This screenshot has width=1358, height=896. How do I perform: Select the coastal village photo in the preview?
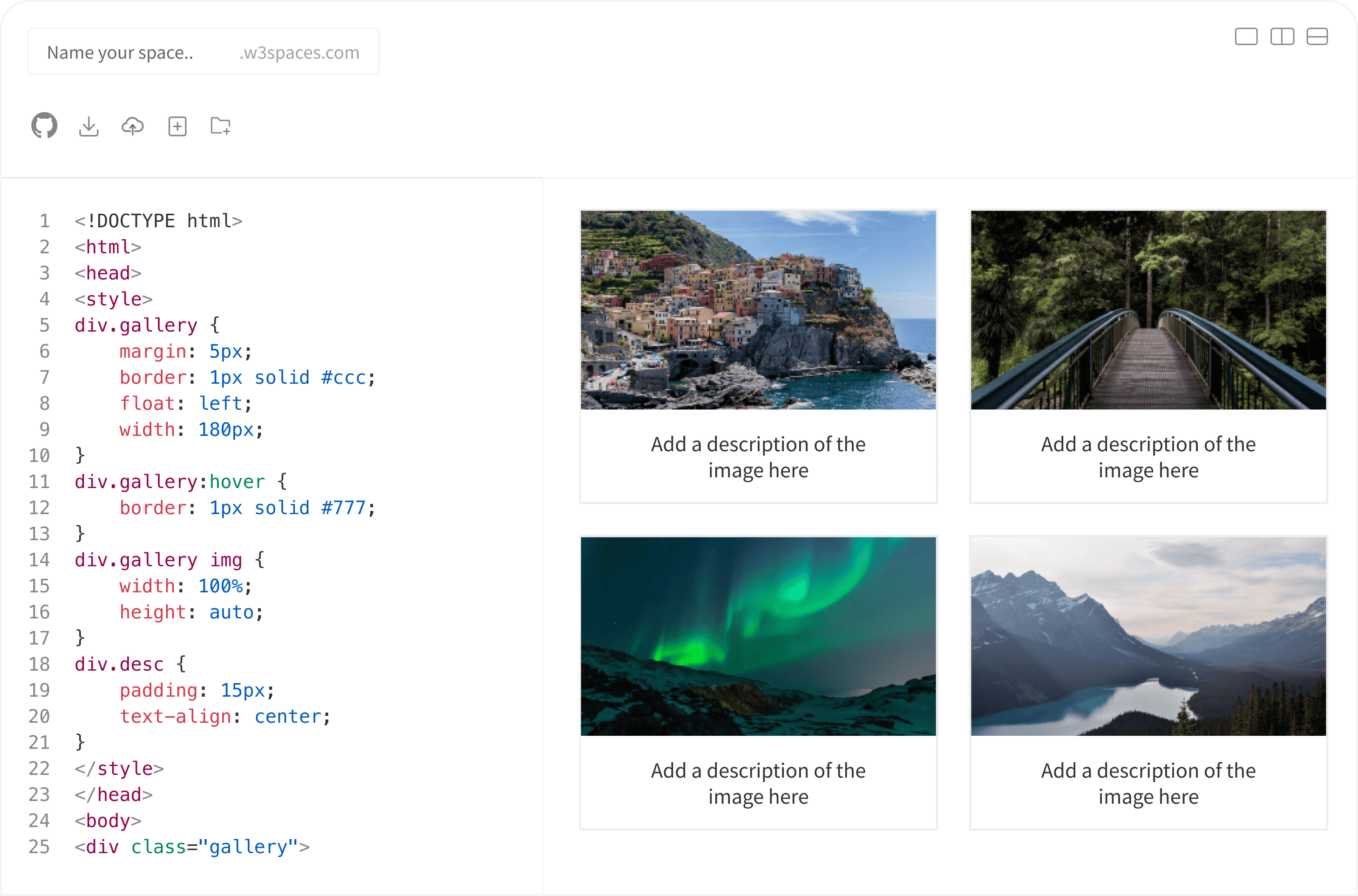758,310
